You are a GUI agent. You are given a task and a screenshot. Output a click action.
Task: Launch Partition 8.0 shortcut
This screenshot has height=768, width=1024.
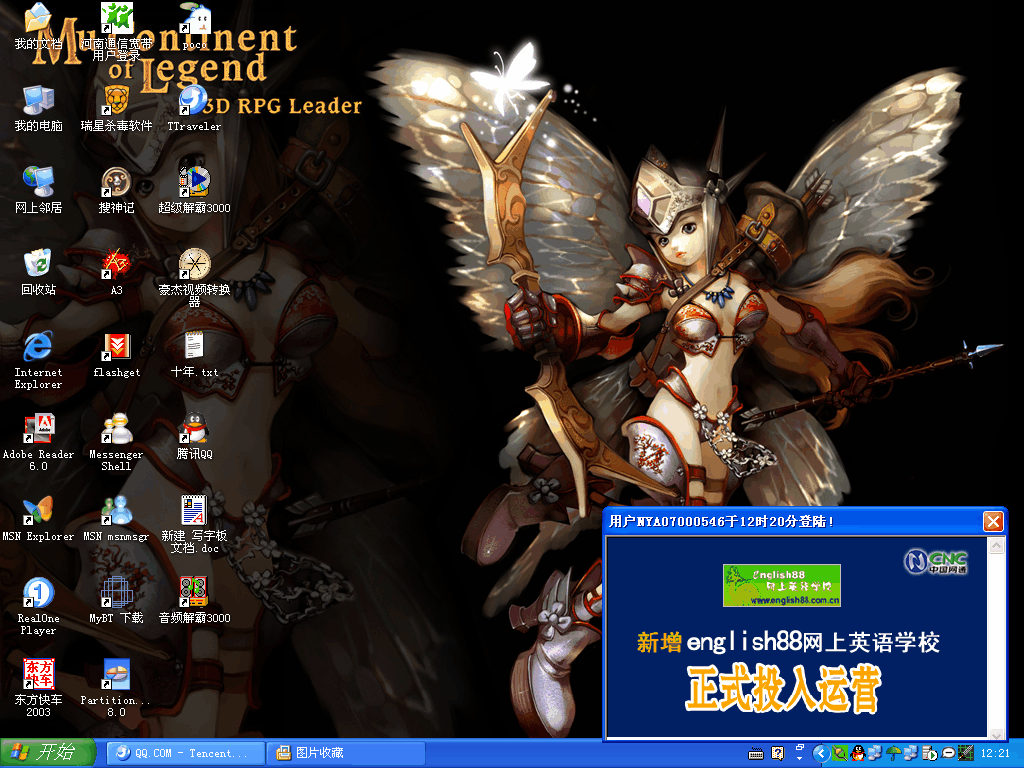(116, 688)
